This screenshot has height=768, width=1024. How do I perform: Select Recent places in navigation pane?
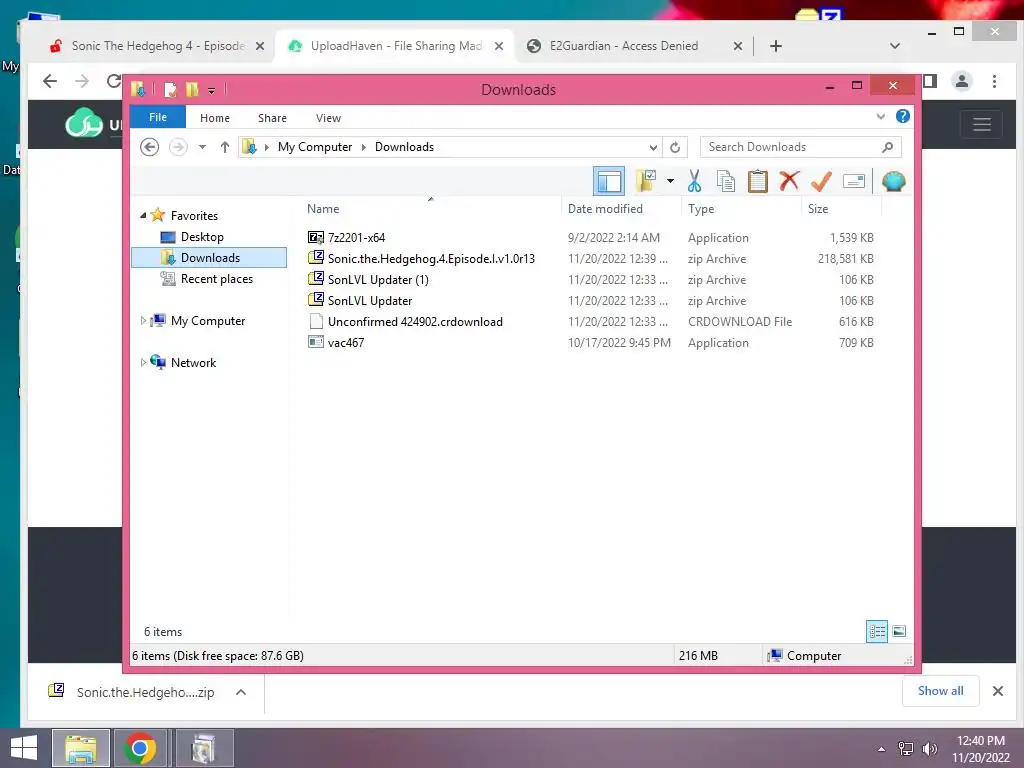tap(216, 279)
